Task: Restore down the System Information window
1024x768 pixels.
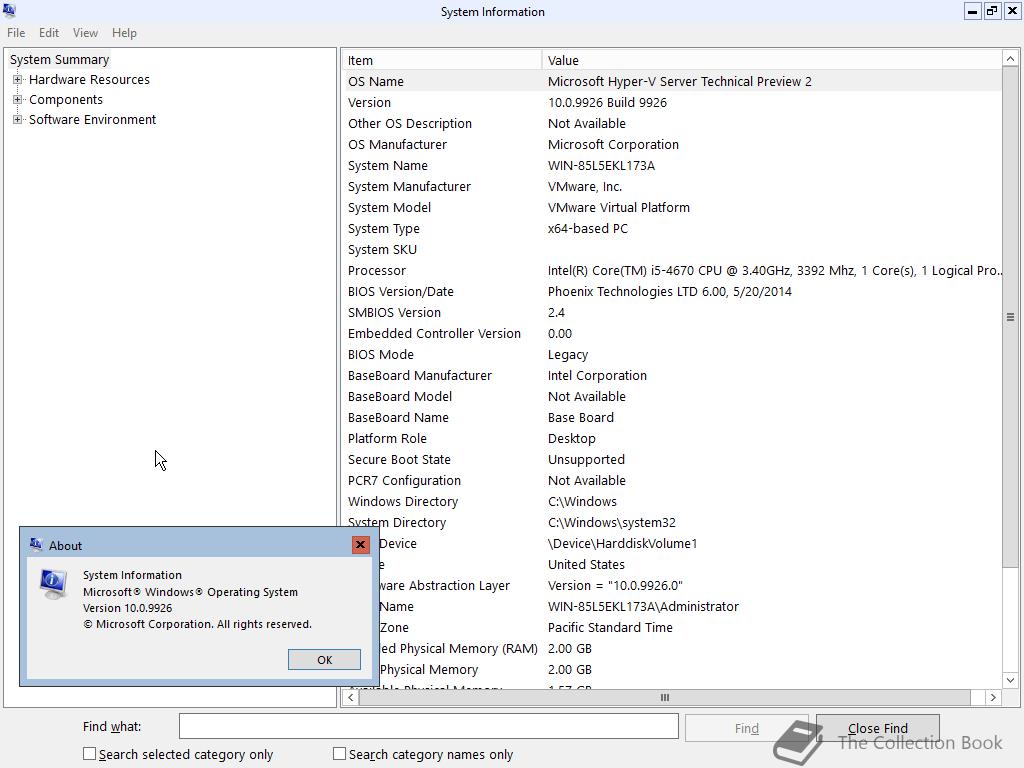Action: (992, 11)
